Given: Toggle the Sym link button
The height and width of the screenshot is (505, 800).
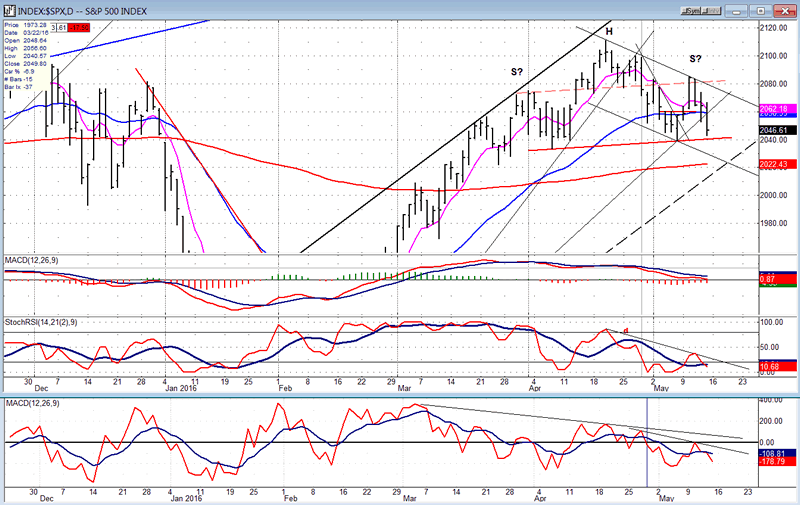Looking at the screenshot, I should pos(691,9).
